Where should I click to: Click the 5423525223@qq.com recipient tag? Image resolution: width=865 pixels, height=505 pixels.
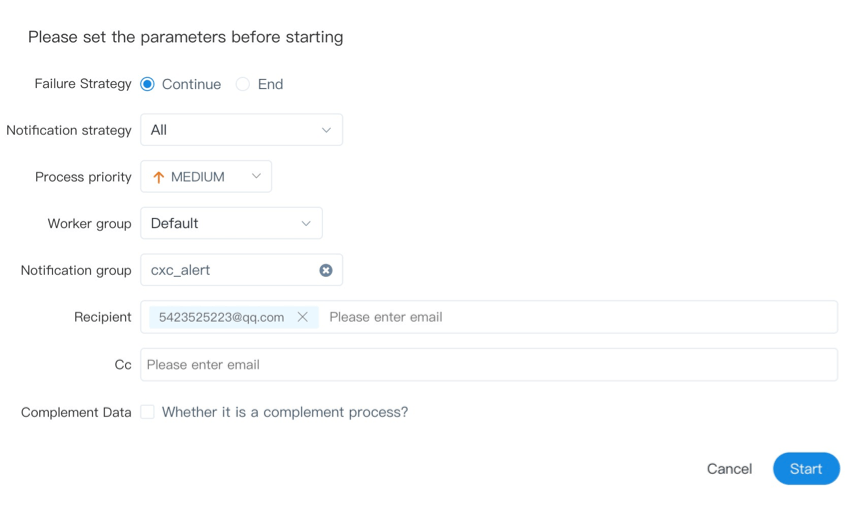click(221, 317)
